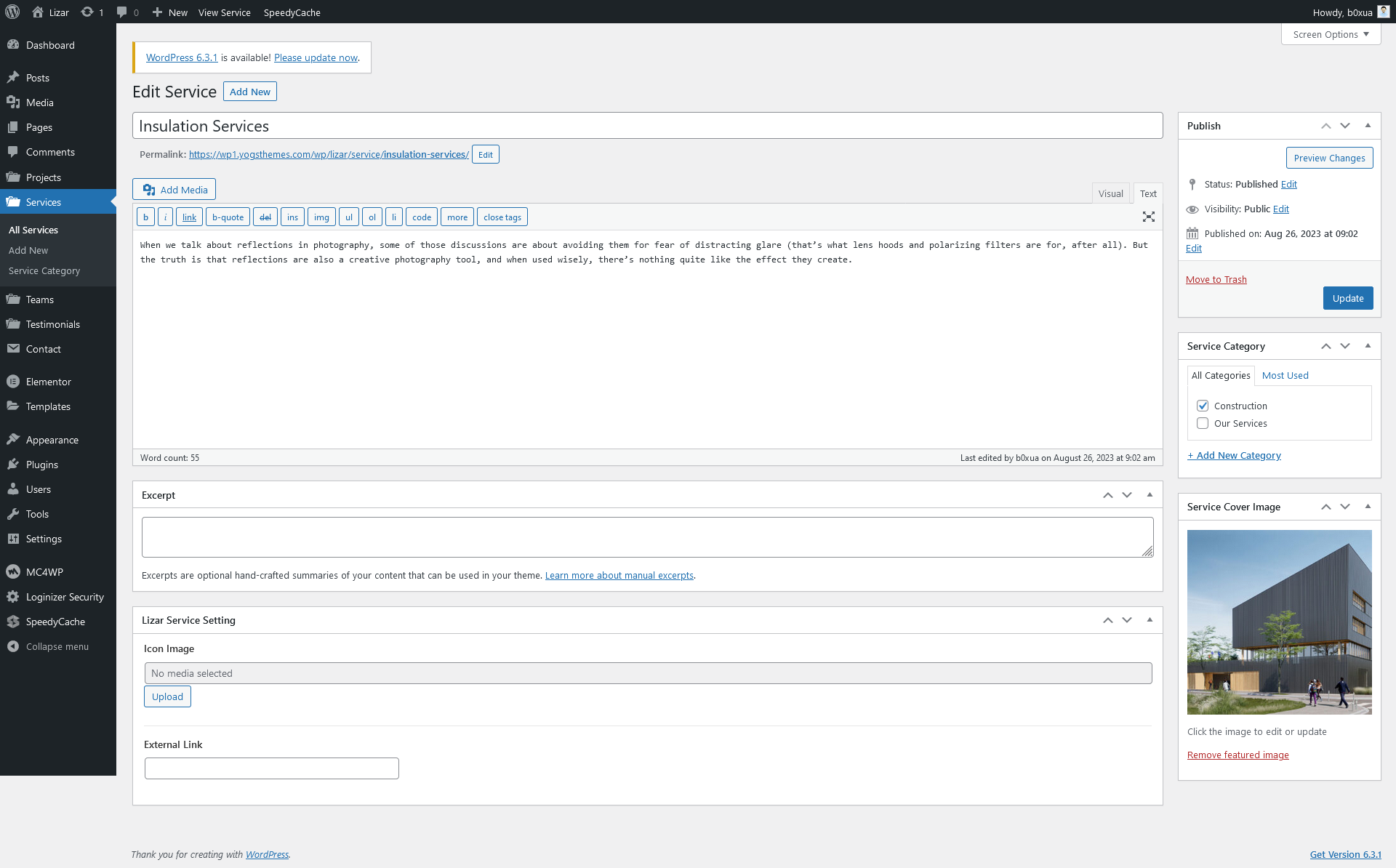Open Elementor from the sidebar

pyautogui.click(x=48, y=382)
